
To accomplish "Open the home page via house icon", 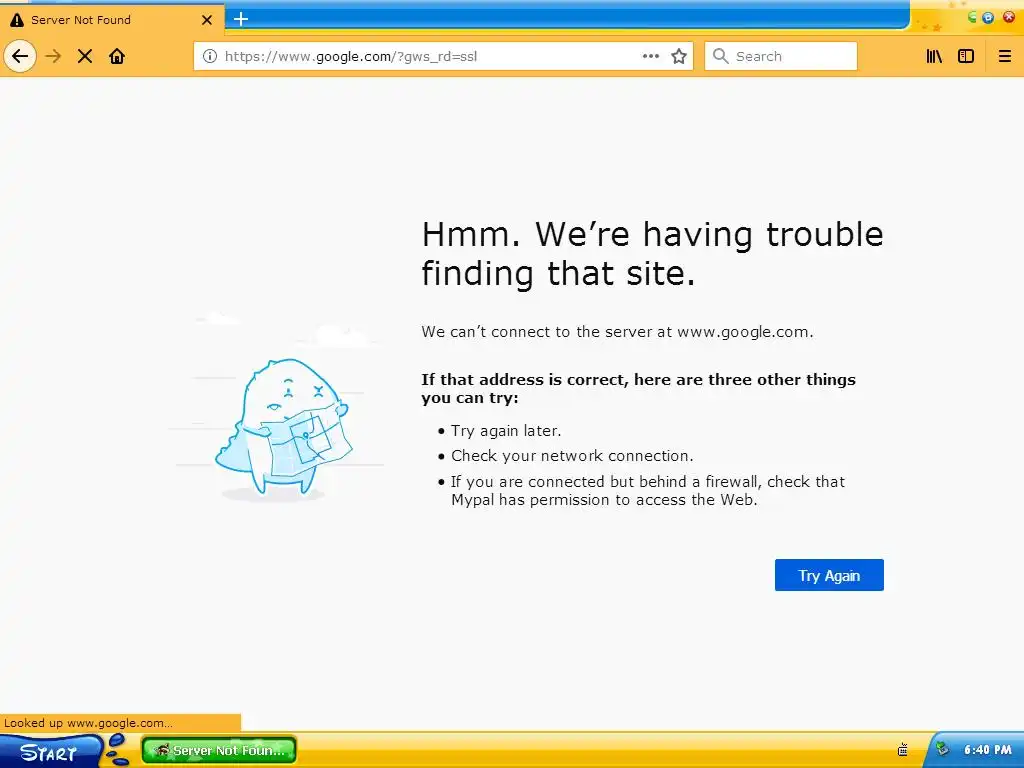I will point(117,56).
